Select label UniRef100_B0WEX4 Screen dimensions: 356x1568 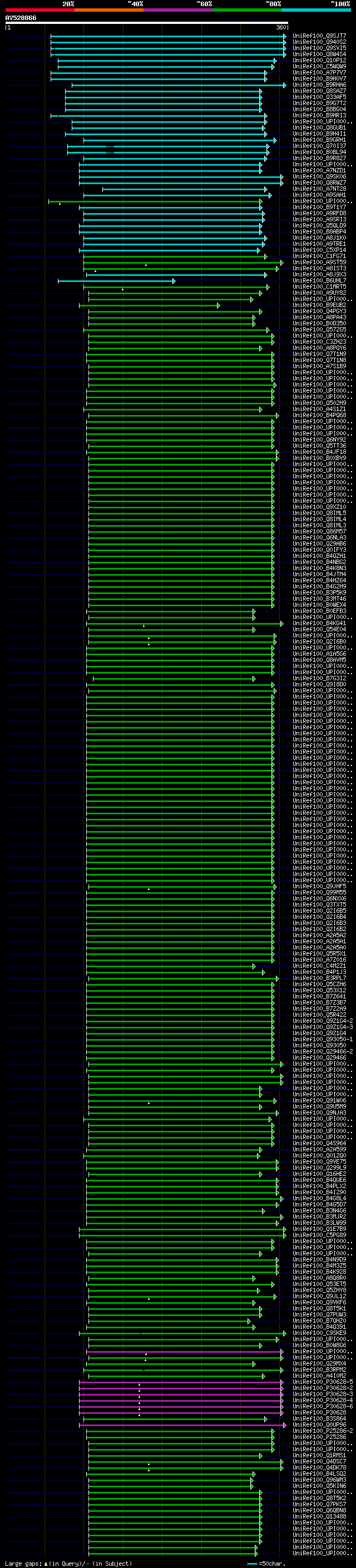(319, 605)
